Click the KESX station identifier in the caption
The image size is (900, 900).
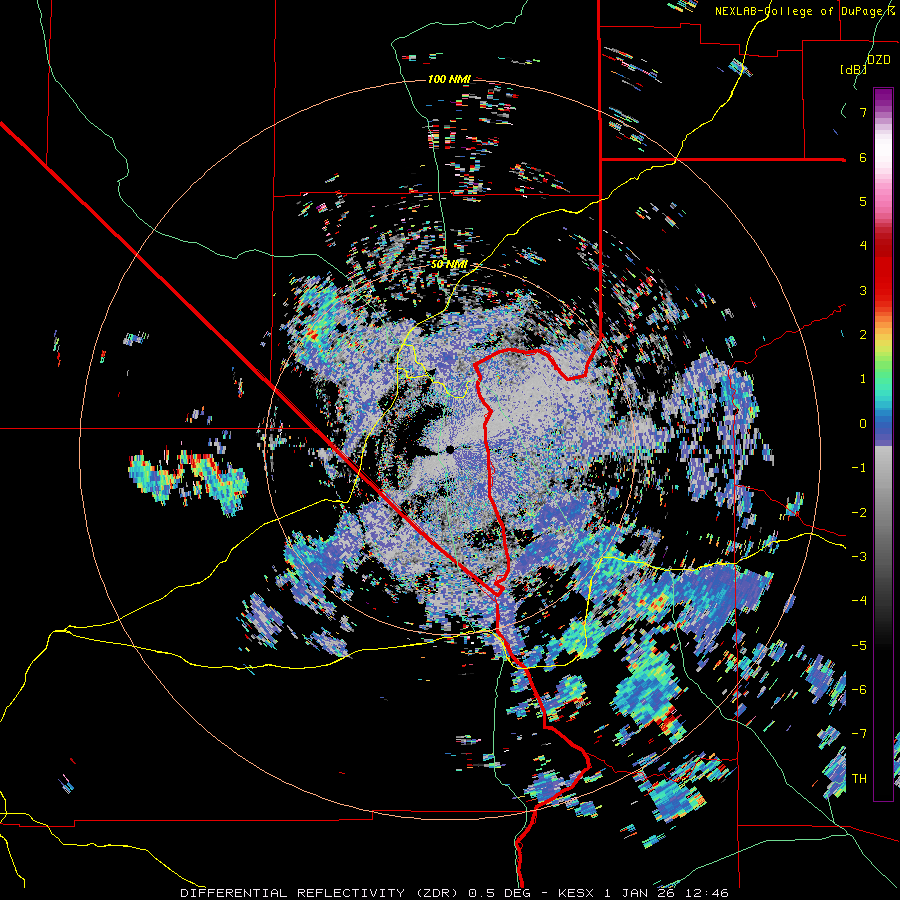pyautogui.click(x=574, y=893)
